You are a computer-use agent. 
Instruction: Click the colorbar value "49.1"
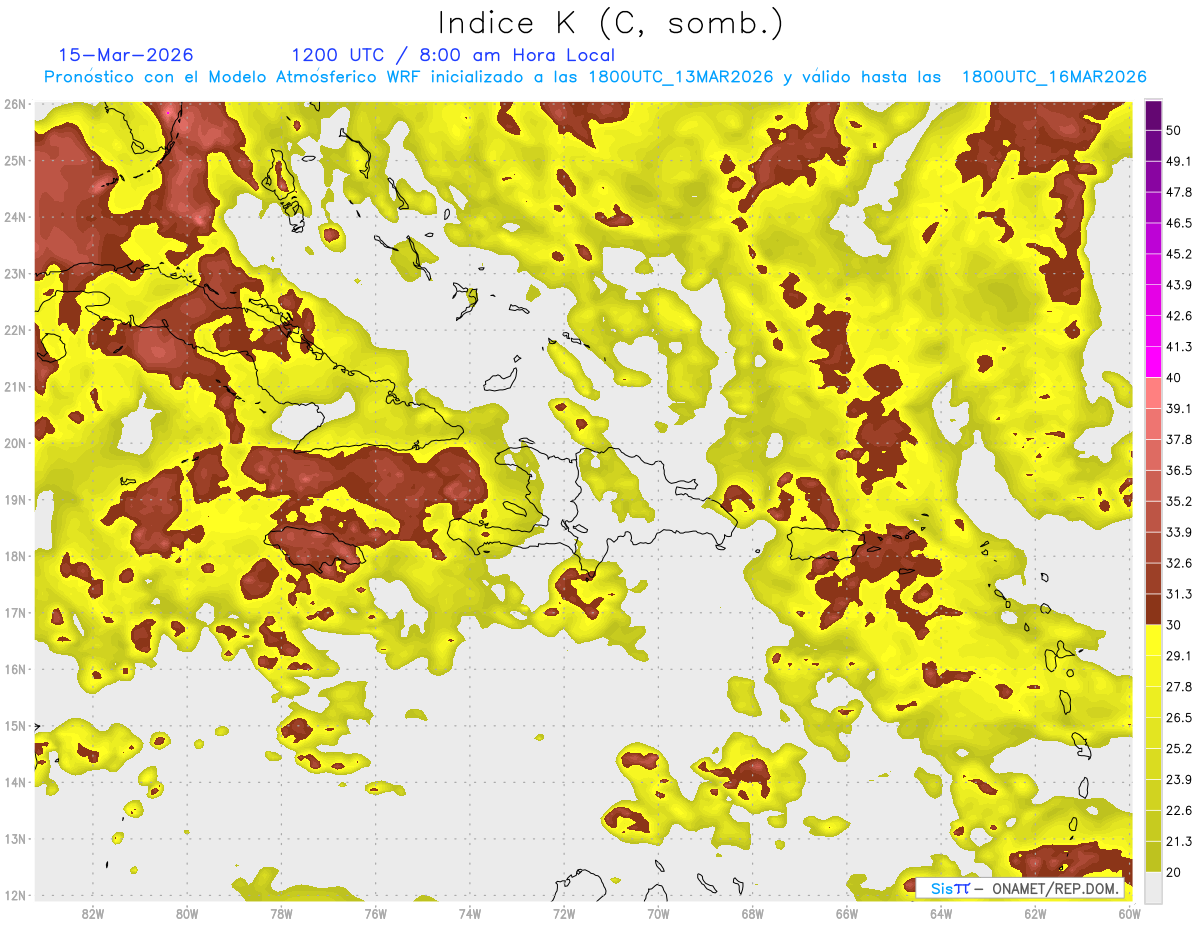point(1178,161)
